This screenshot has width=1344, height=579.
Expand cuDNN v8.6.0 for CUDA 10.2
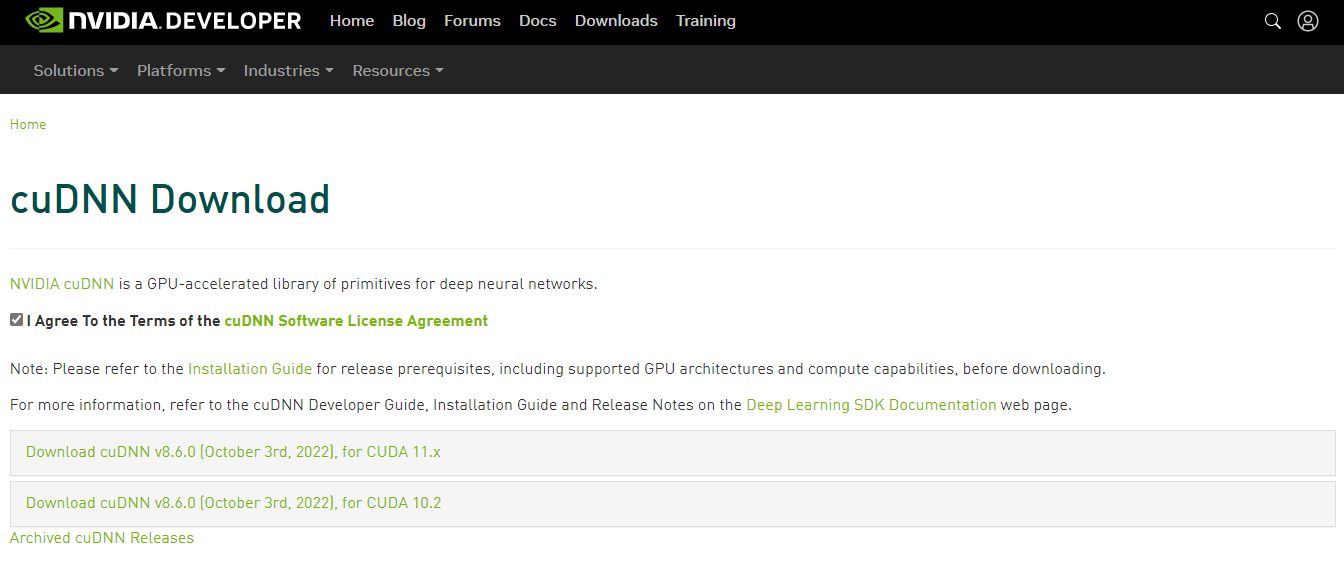pyautogui.click(x=233, y=503)
